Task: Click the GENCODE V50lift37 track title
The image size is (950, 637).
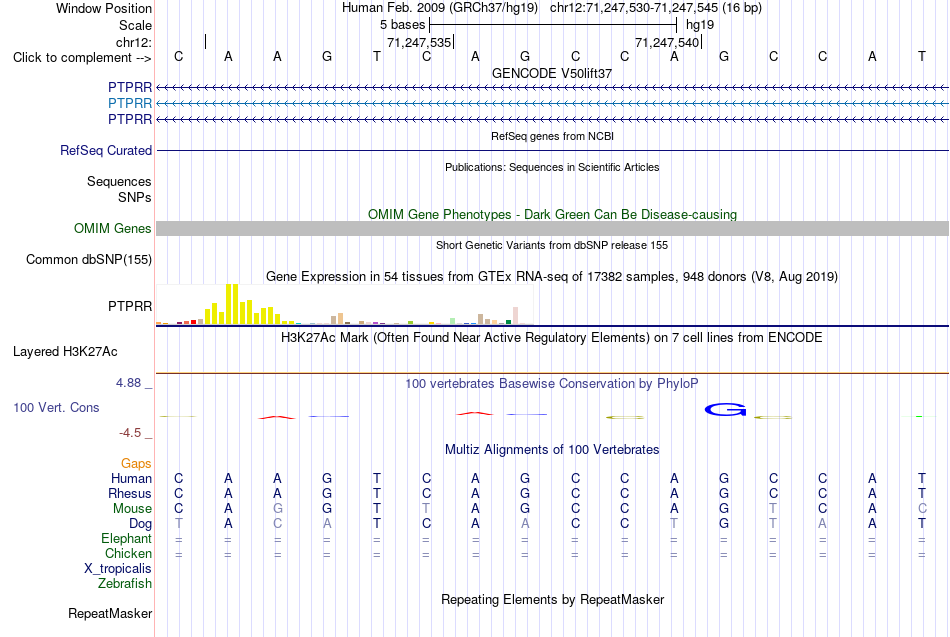Action: click(x=552, y=73)
